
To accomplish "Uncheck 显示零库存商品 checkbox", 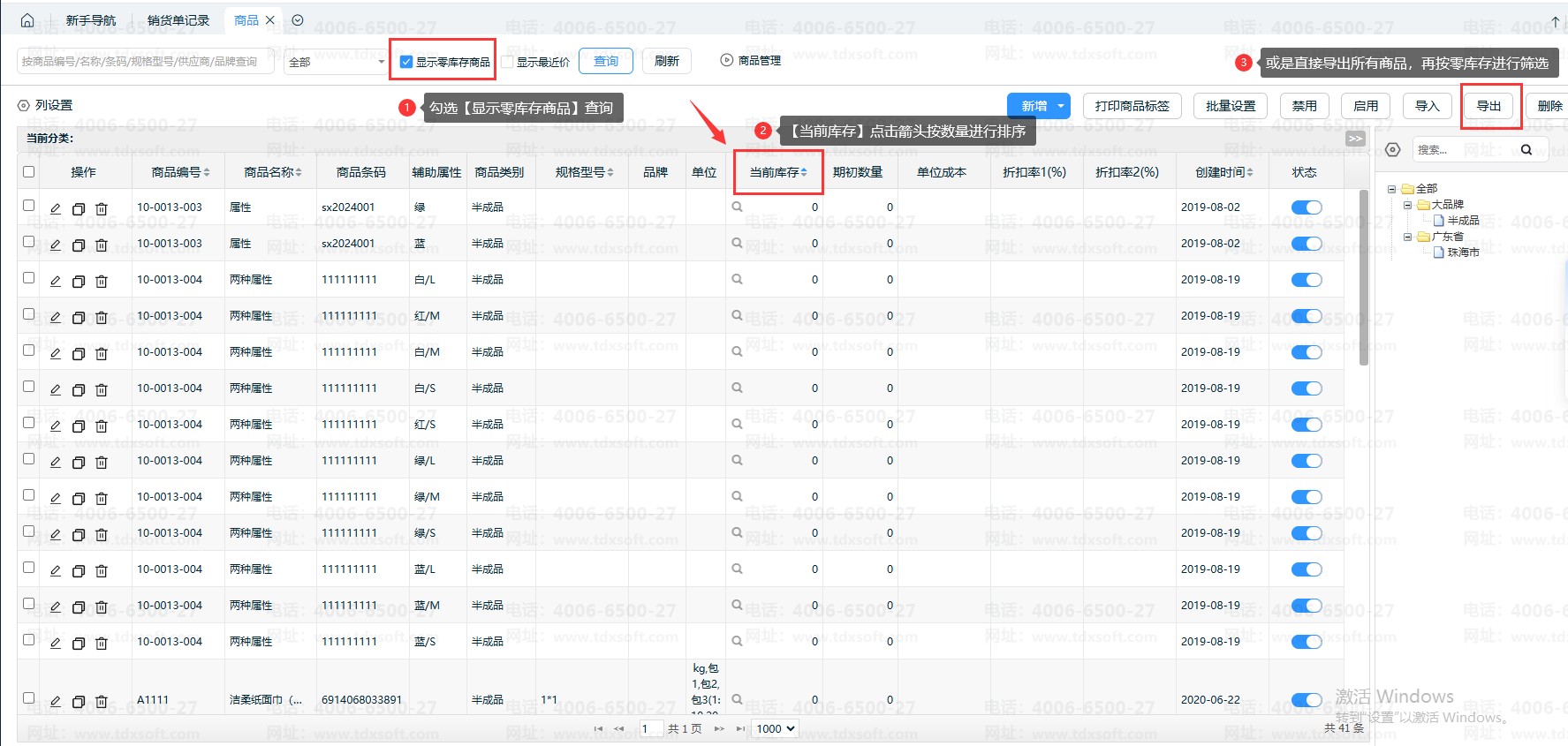I will 406,62.
